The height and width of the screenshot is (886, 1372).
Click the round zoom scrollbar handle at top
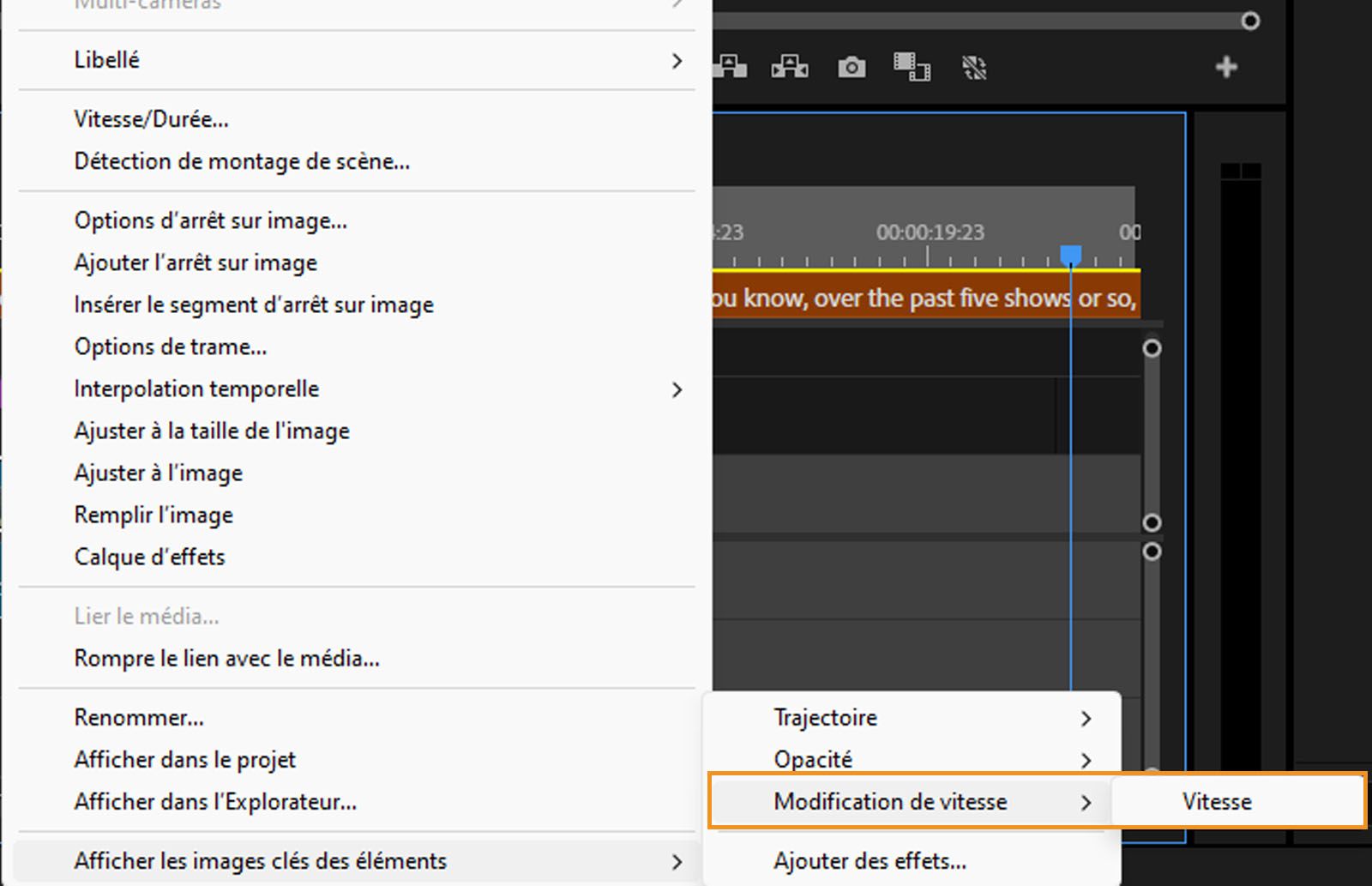pyautogui.click(x=1251, y=21)
